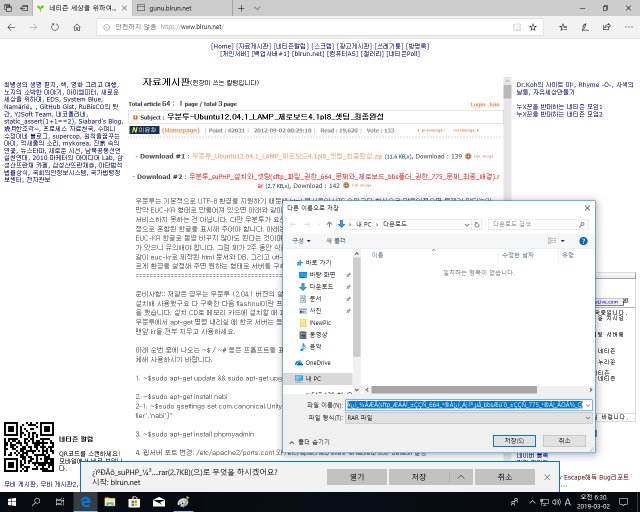
Task: Refresh the folder in save dialog
Action: 476,224
